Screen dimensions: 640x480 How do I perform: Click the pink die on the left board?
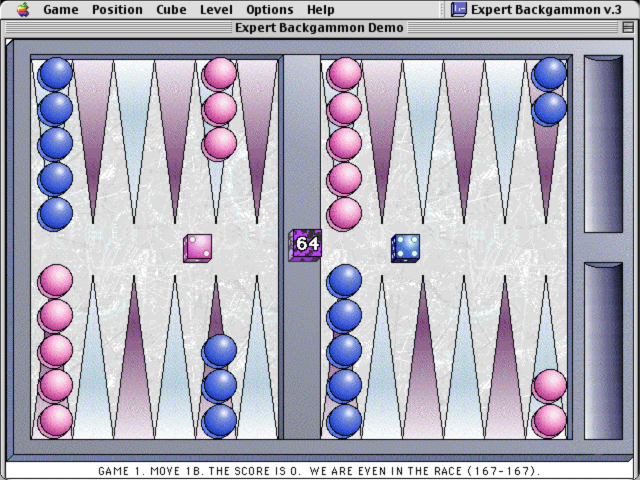coord(198,248)
